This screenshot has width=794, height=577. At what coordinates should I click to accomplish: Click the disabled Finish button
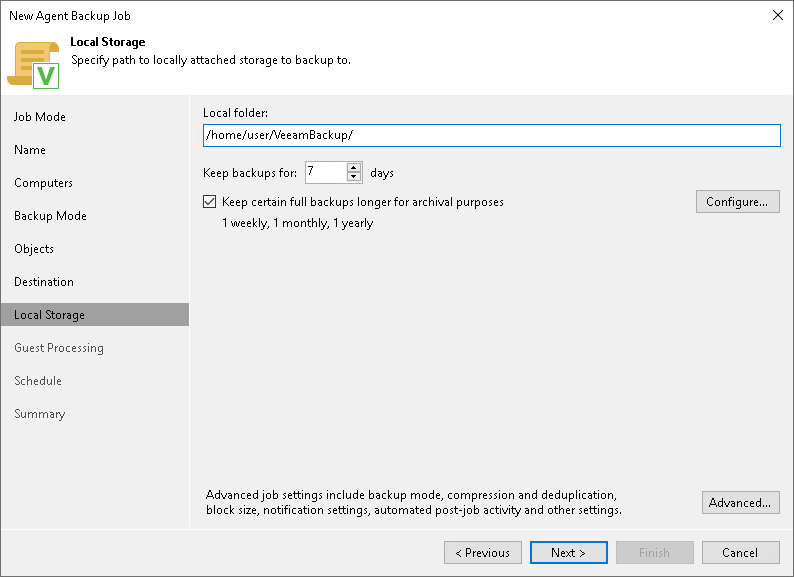(x=654, y=553)
